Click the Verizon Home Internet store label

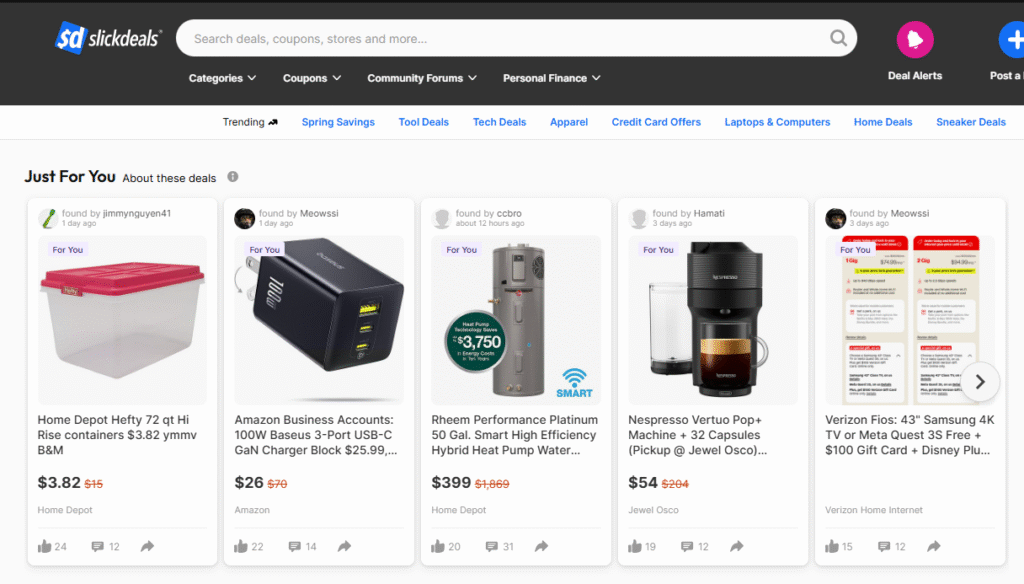(874, 510)
